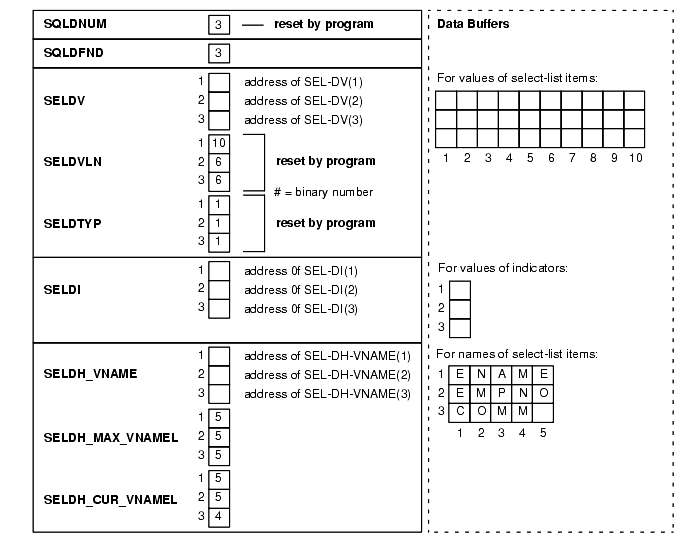Screen dimensions: 688x540
Task: Click the SQLDNUM value box containing 3
Action: point(219,24)
